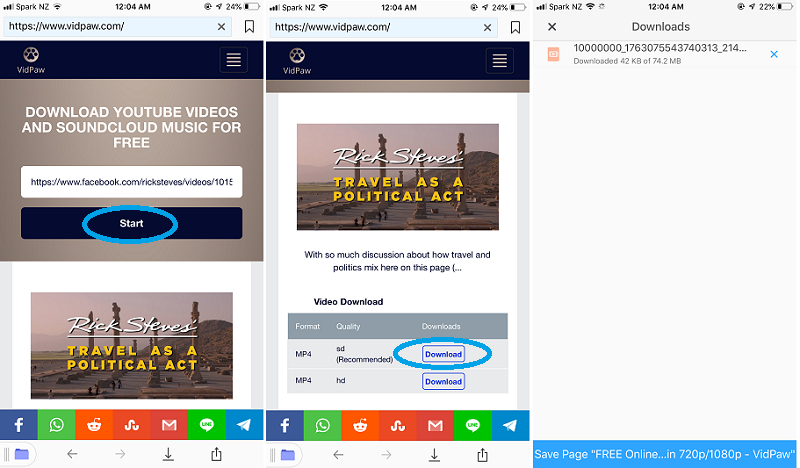The image size is (800, 468).
Task: Open hamburger menu in middle phone screen
Action: [x=499, y=61]
